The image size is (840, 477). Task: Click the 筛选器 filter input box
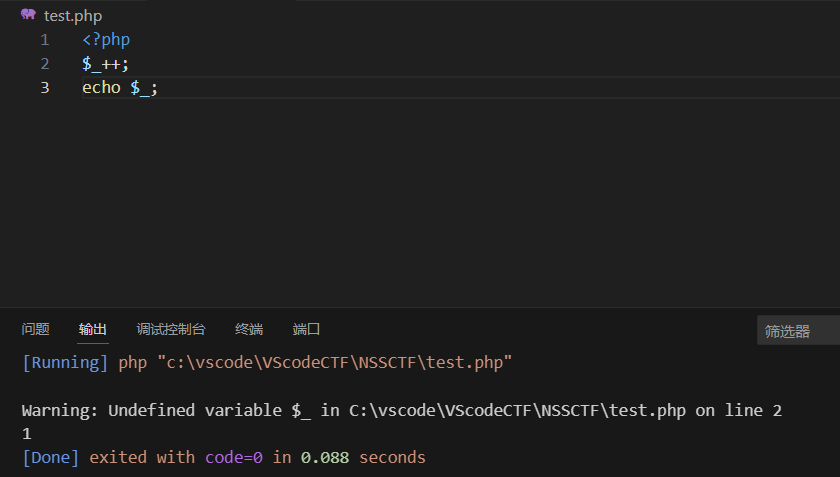pos(797,331)
